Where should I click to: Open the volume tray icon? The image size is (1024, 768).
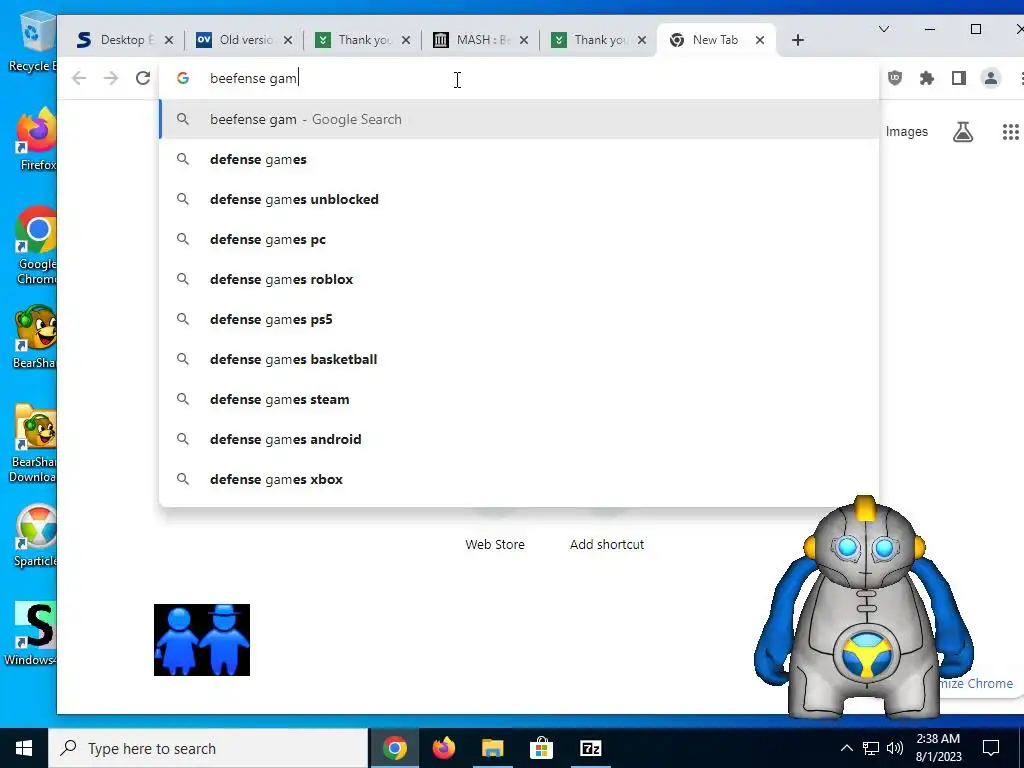(895, 748)
